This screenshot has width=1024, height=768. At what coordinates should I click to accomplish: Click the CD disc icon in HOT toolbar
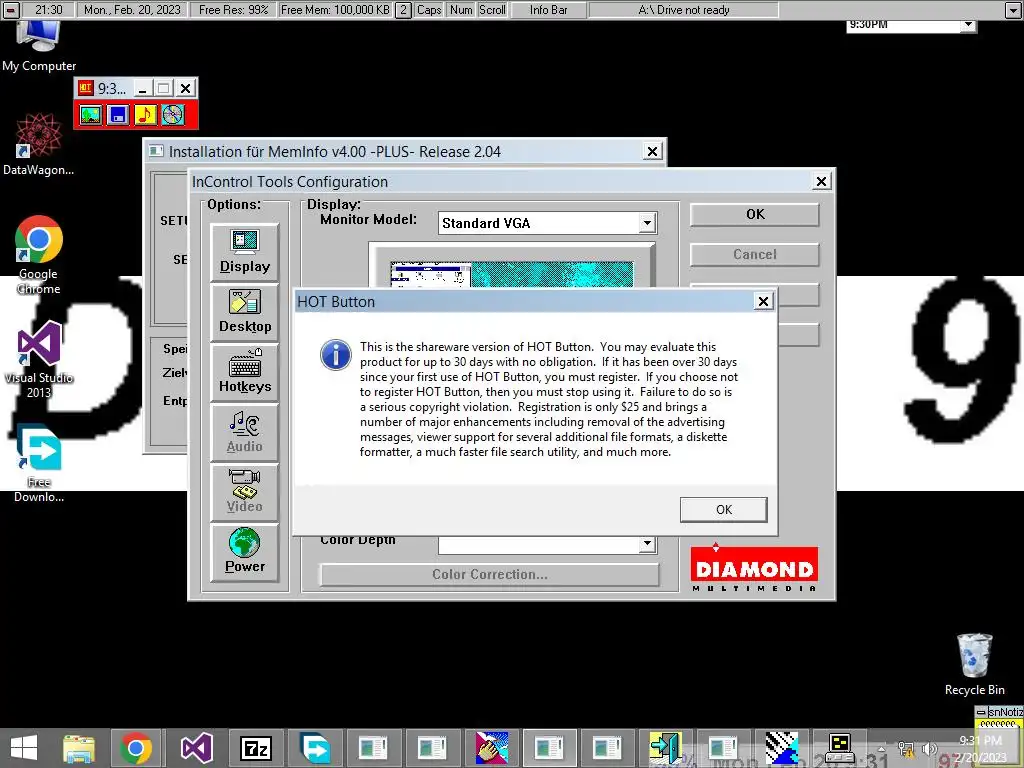coord(173,115)
